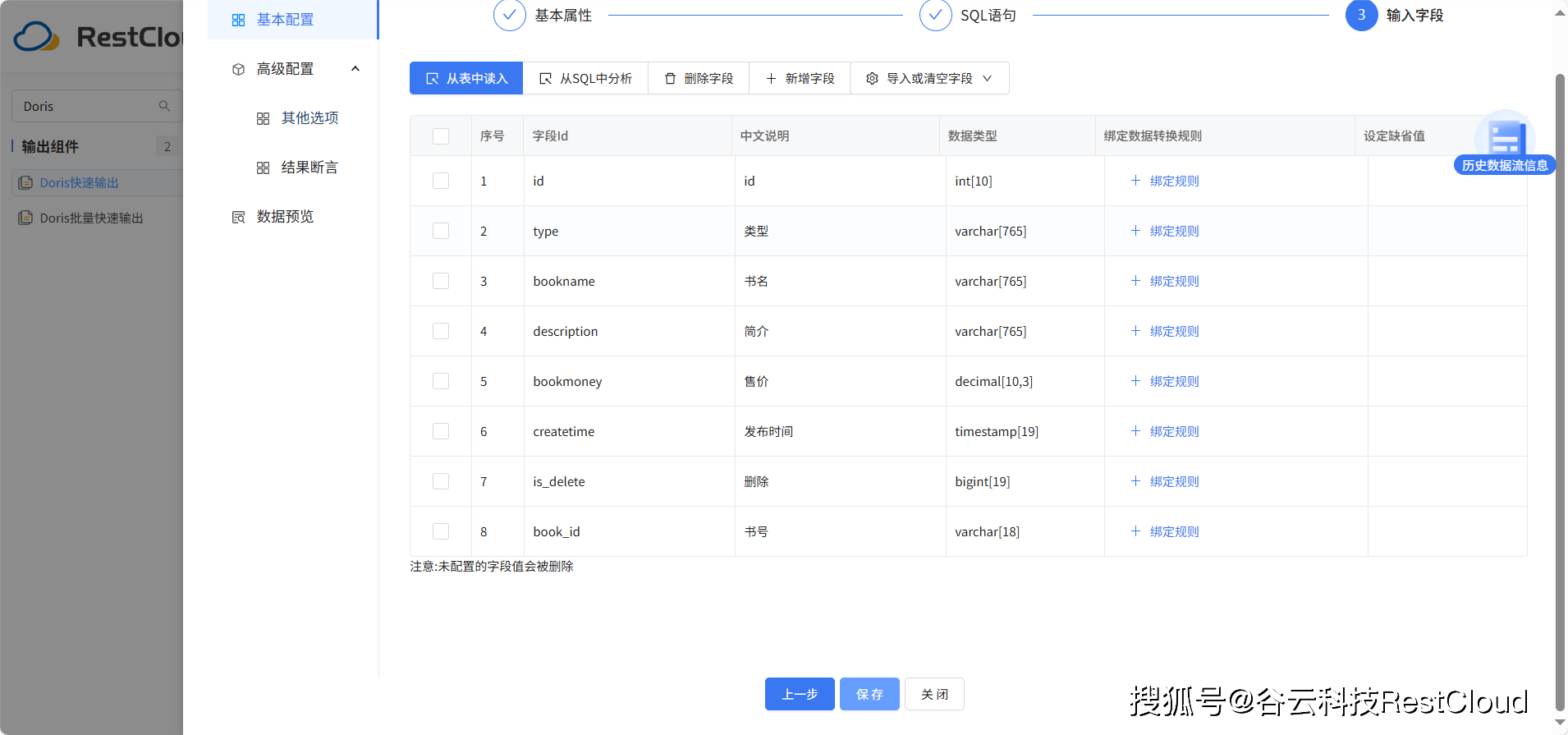1568x735 pixels.
Task: Toggle the select-all checkbox in table header
Action: [441, 136]
